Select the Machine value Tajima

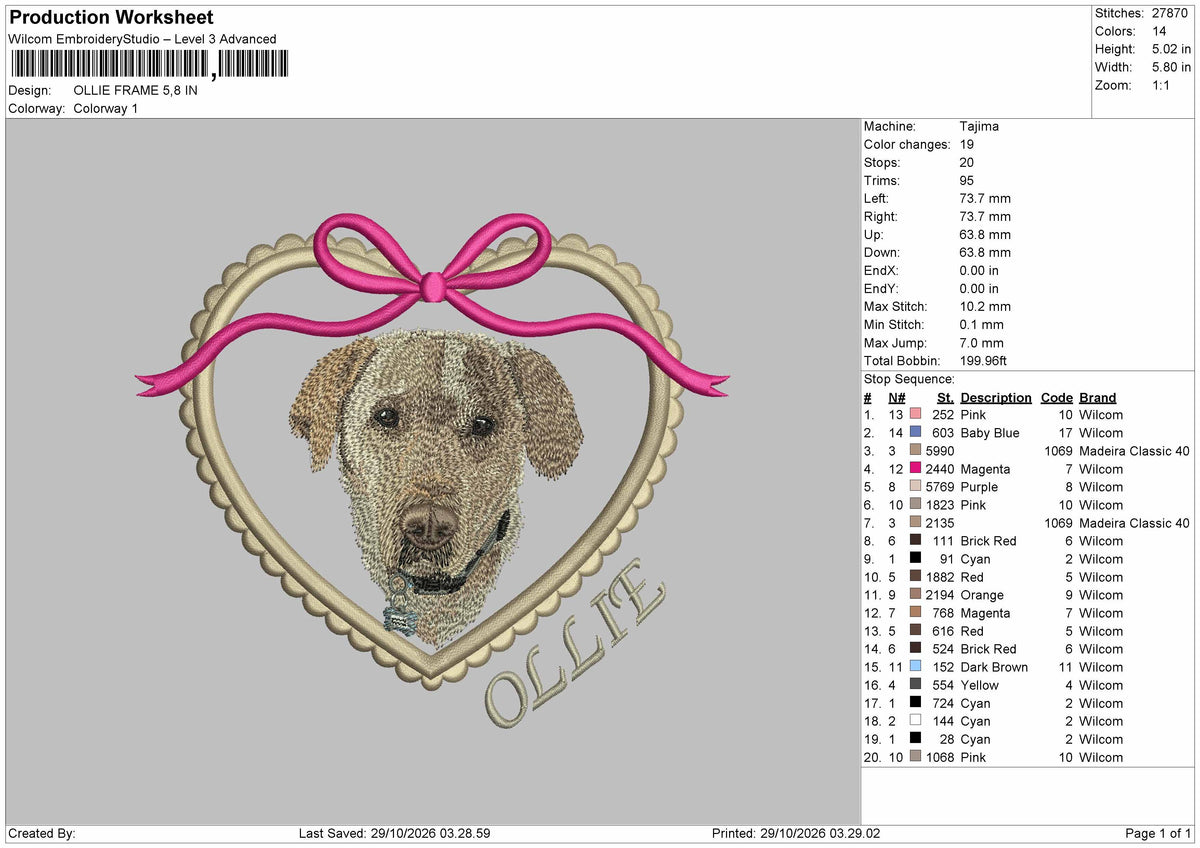tap(979, 127)
